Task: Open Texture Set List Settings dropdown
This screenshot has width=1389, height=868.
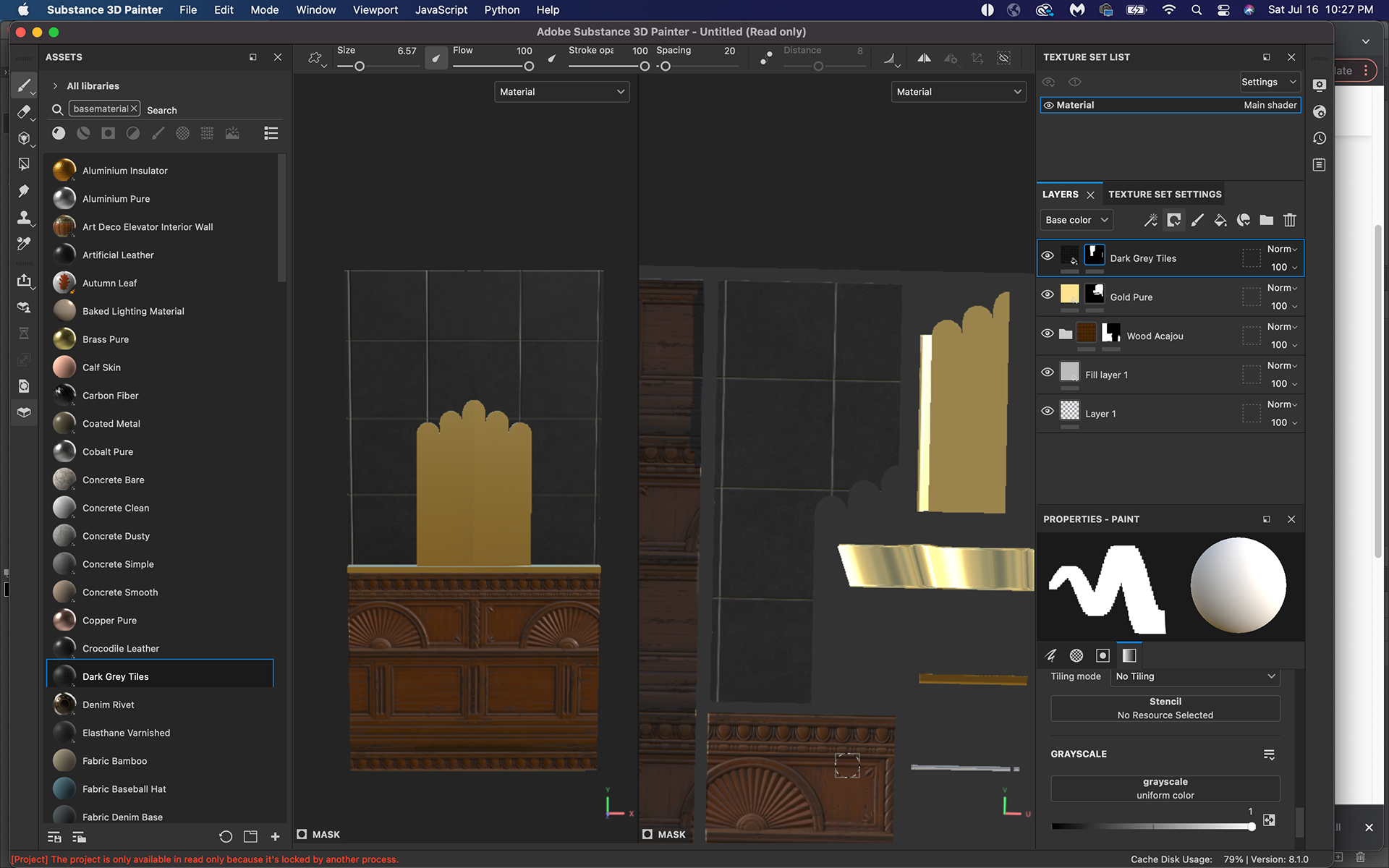Action: (x=1270, y=82)
